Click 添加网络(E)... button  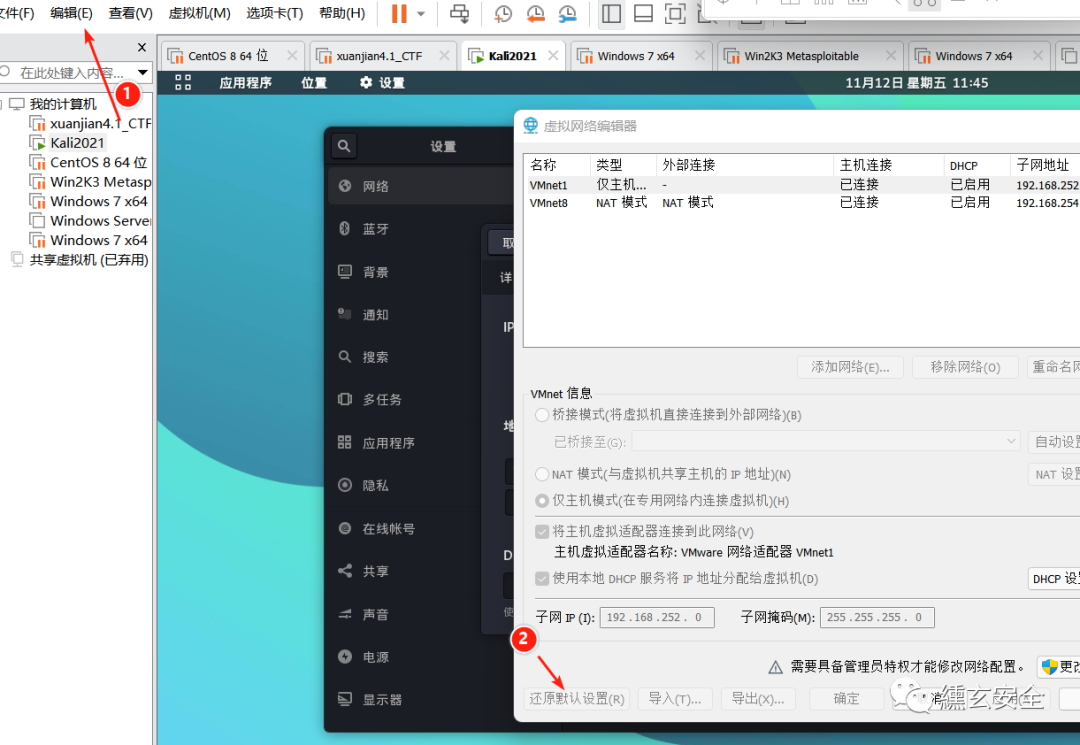coord(850,367)
